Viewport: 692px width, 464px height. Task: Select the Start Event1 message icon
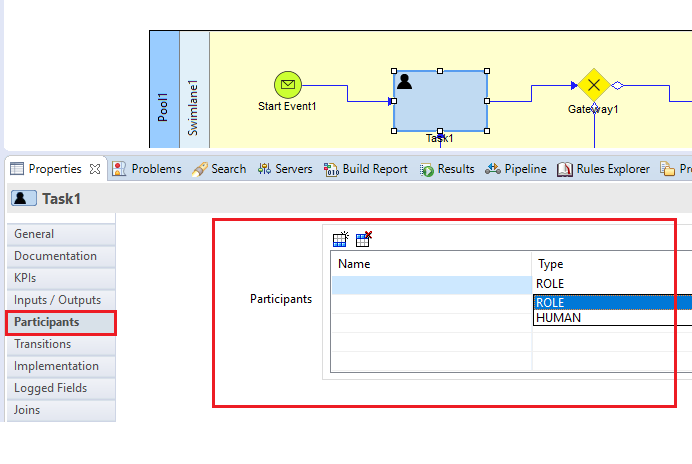click(288, 84)
